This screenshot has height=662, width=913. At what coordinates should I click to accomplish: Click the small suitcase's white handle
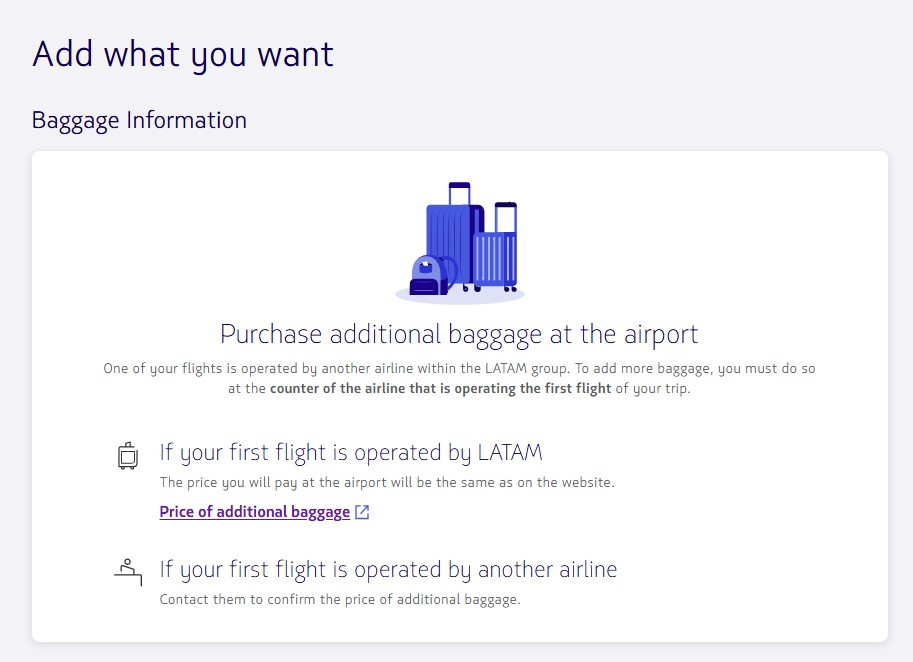(505, 217)
